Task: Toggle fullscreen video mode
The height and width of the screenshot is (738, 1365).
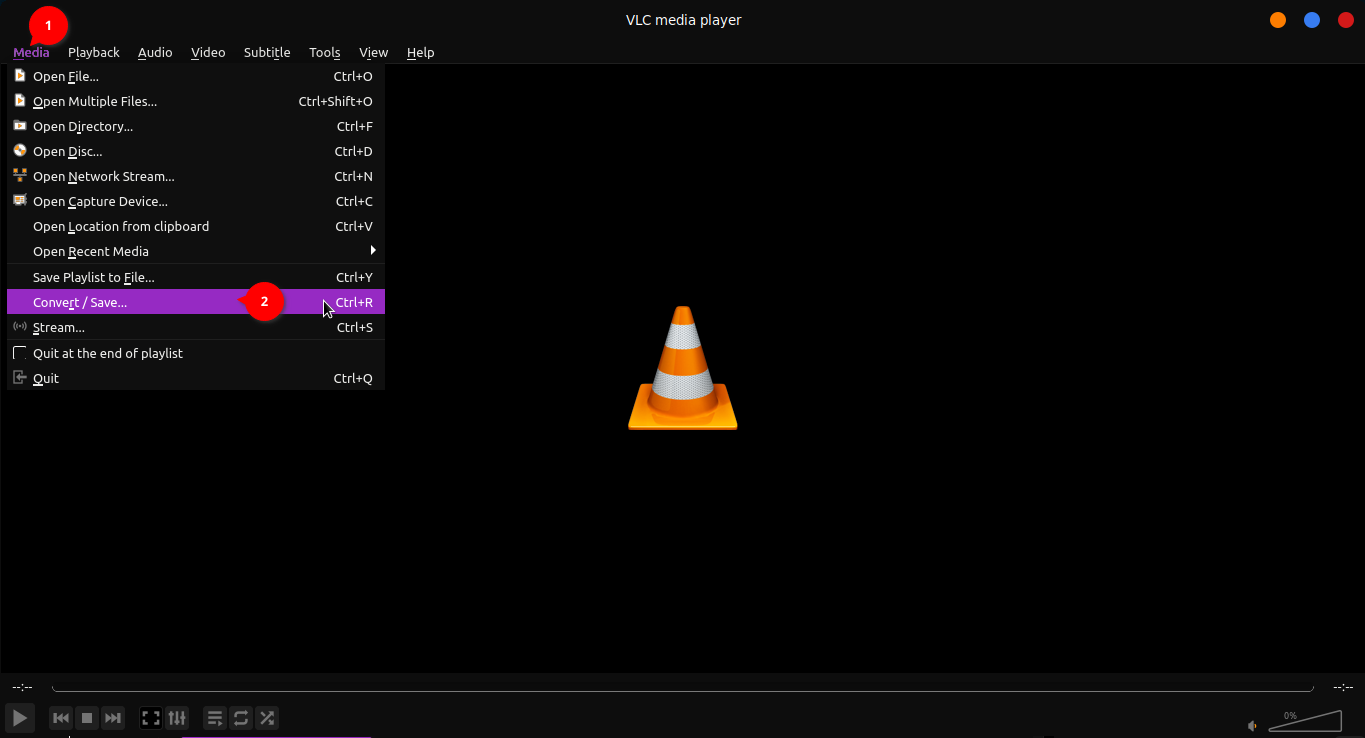Action: pyautogui.click(x=151, y=718)
